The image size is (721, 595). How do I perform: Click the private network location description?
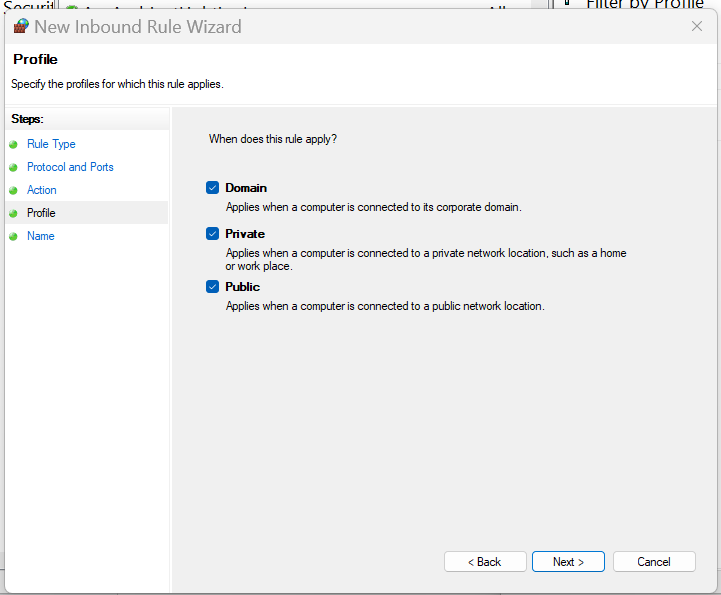click(x=426, y=259)
